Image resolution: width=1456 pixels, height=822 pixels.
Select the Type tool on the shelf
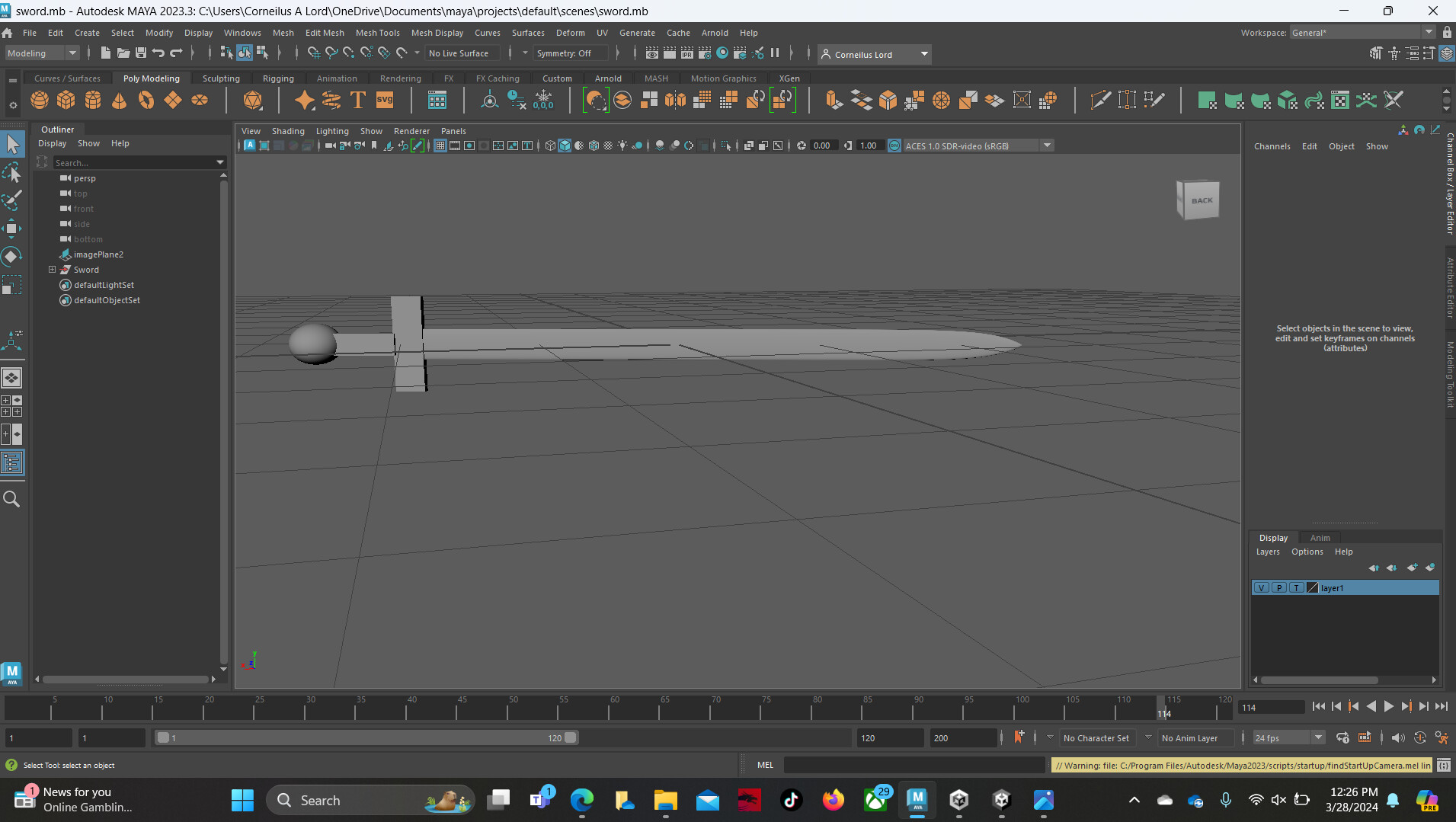point(357,100)
